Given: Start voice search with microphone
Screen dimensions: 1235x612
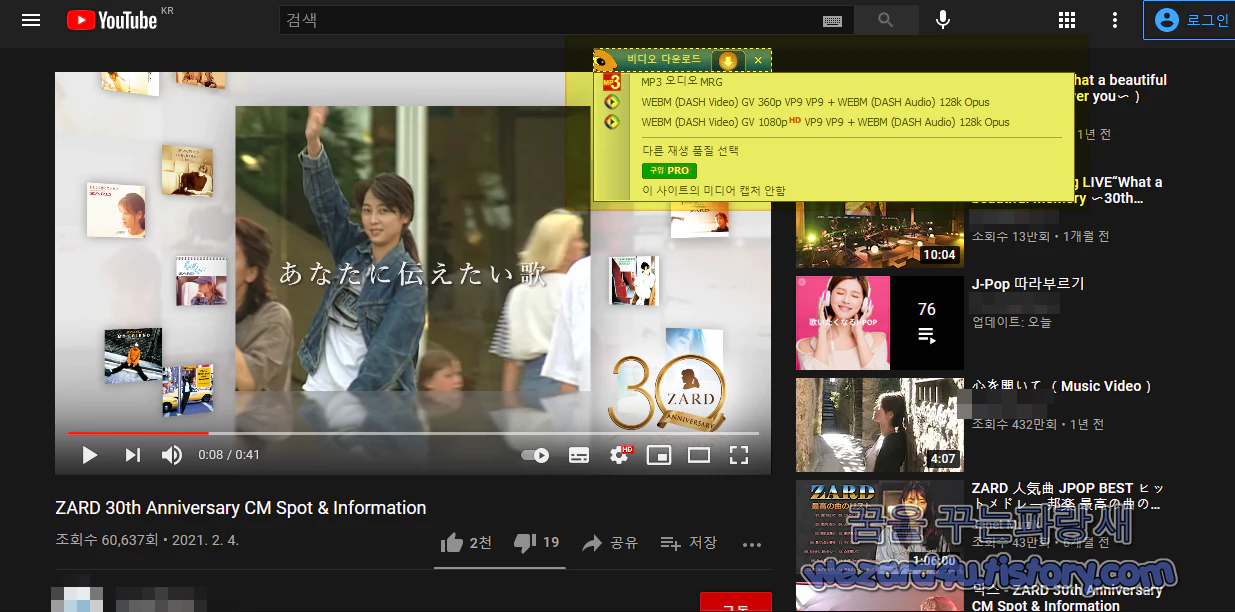Looking at the screenshot, I should (942, 20).
